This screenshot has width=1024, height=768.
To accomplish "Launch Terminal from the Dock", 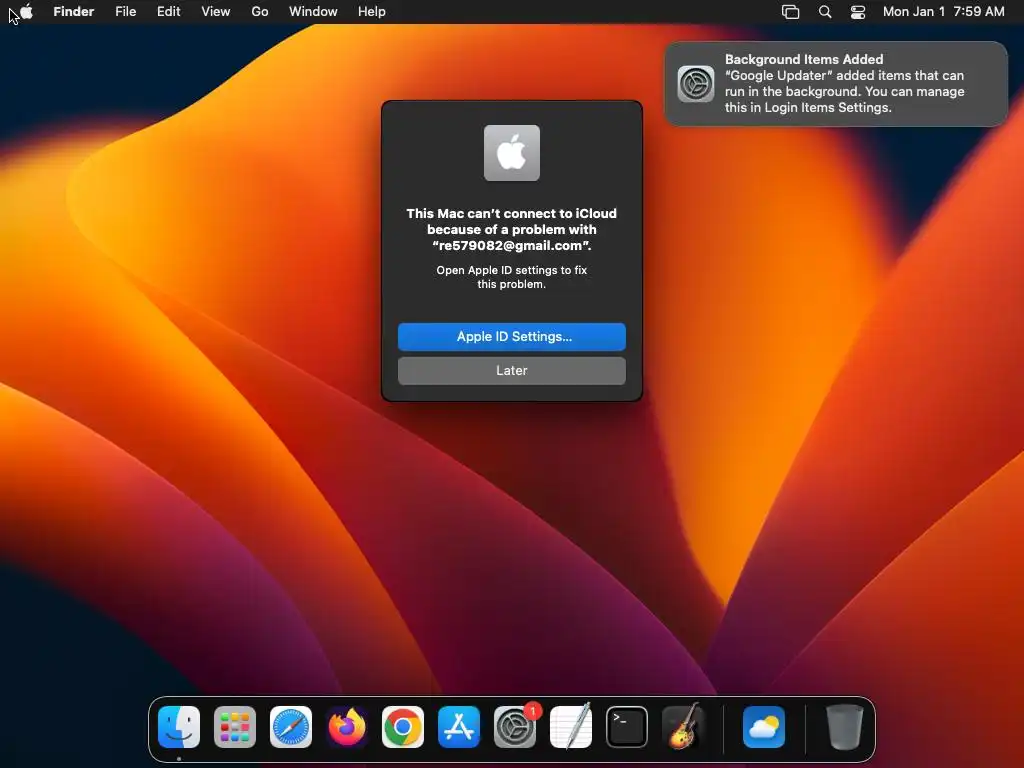I will [x=627, y=727].
